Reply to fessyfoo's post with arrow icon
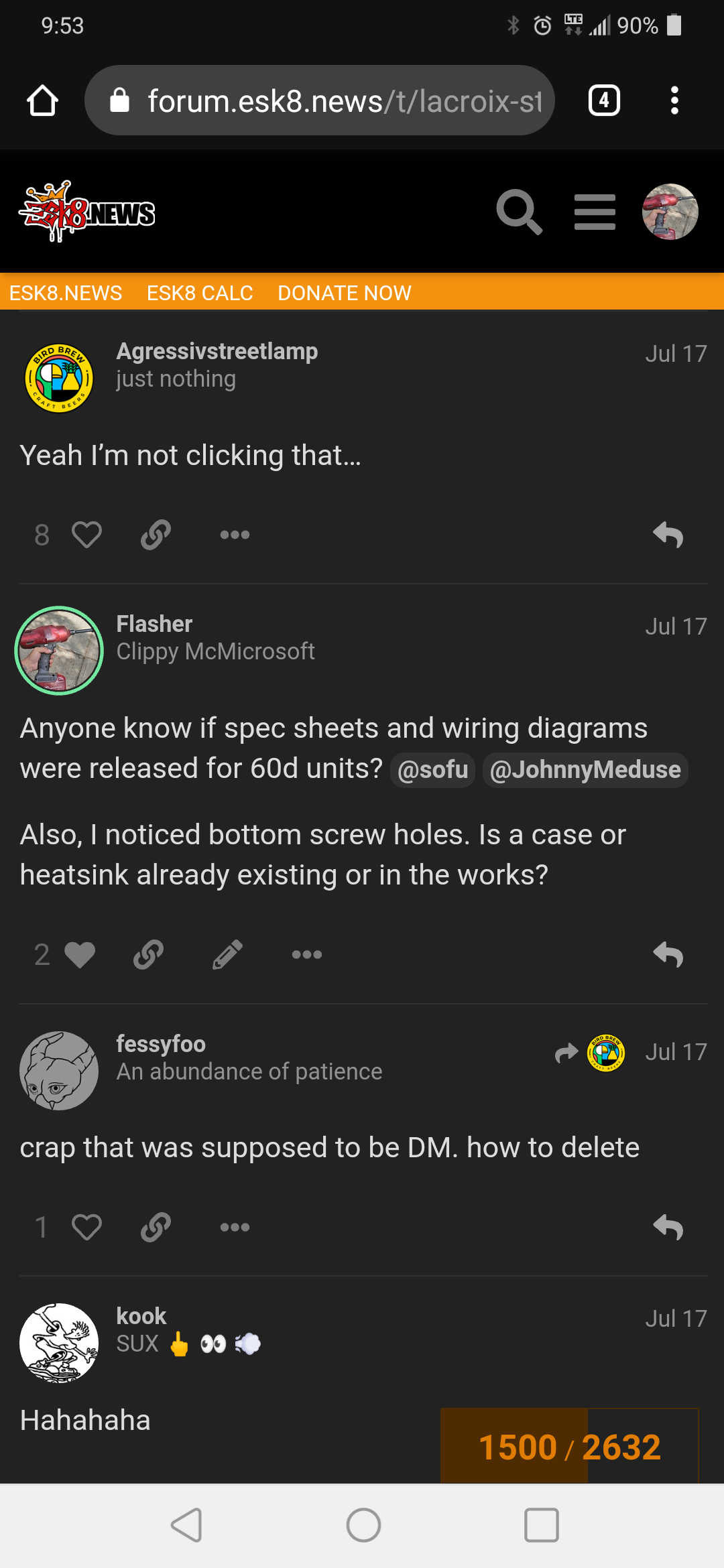Image resolution: width=724 pixels, height=1568 pixels. 668,1228
